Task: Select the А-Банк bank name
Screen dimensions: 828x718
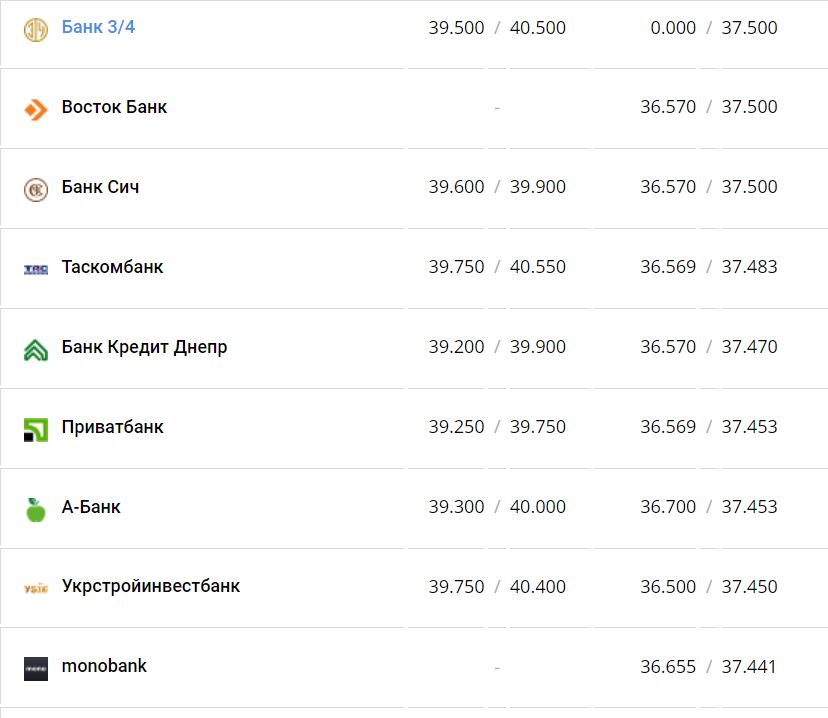Action: point(91,507)
